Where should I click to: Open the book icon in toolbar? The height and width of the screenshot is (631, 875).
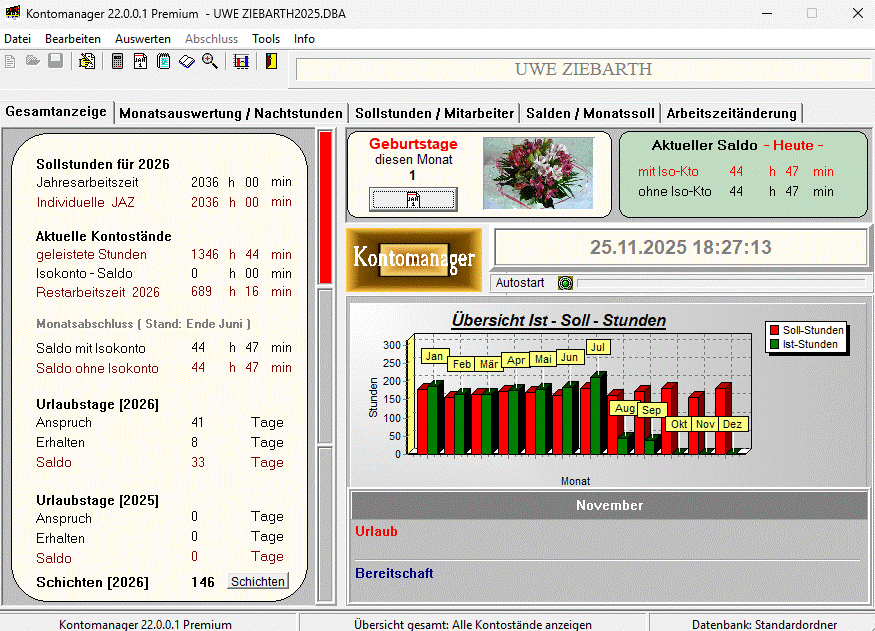click(x=187, y=62)
